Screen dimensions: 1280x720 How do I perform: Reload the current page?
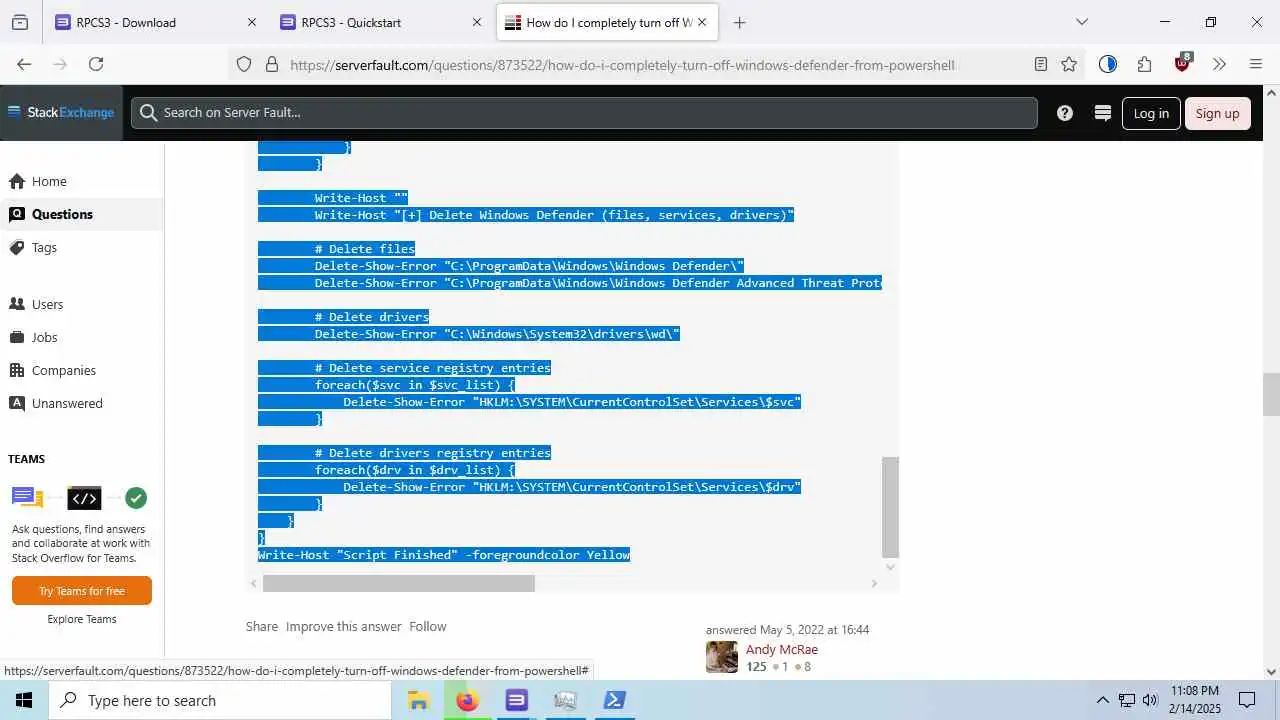[96, 64]
